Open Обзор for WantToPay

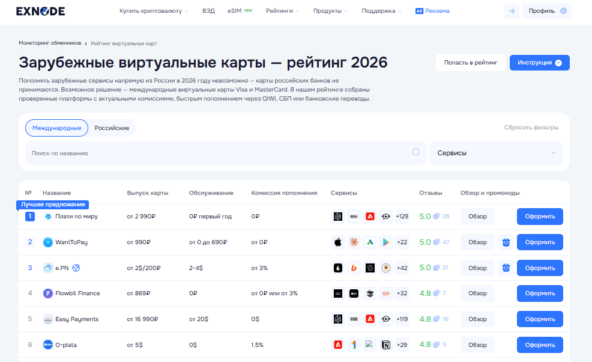point(477,242)
